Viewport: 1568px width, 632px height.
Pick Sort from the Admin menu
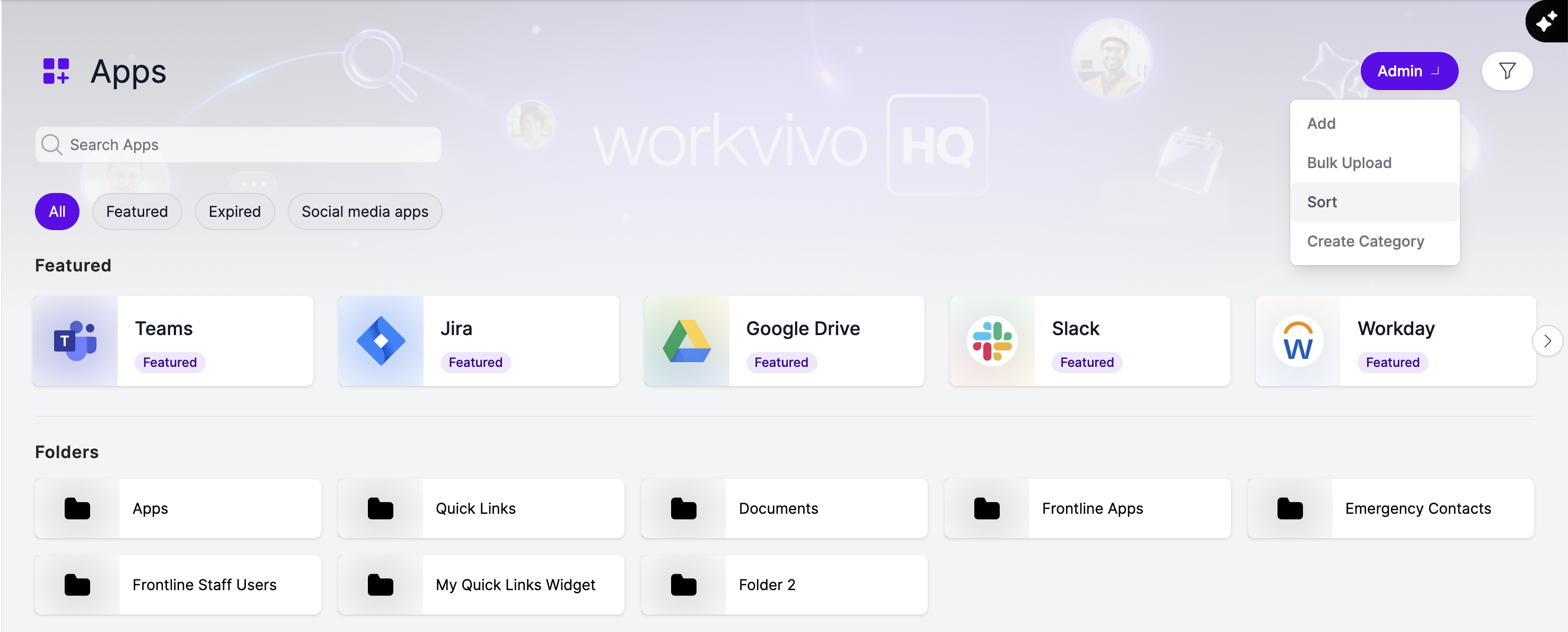coord(1375,202)
